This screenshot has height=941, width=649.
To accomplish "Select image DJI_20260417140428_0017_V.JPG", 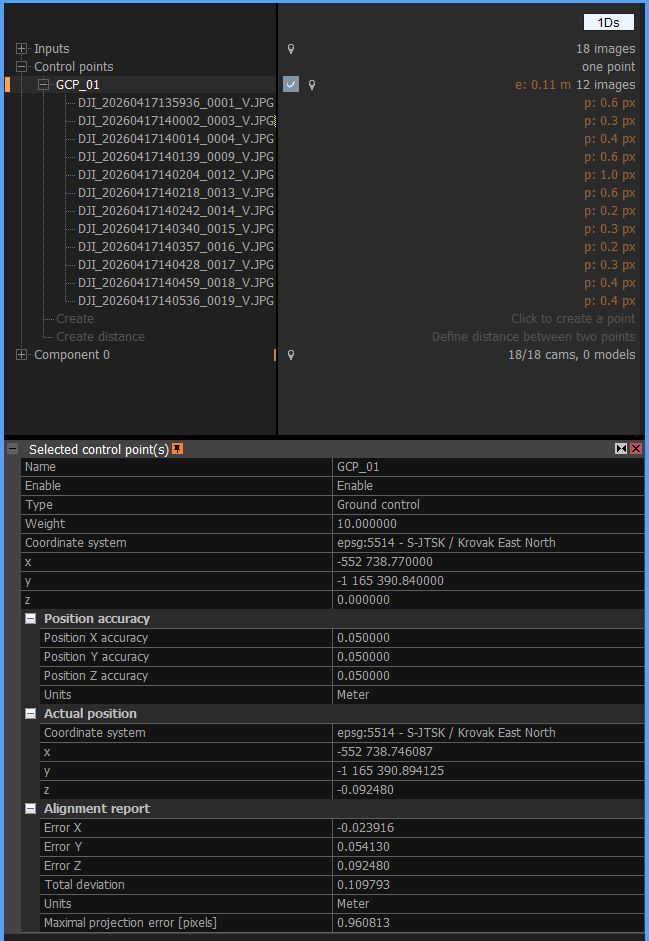I will (x=176, y=265).
